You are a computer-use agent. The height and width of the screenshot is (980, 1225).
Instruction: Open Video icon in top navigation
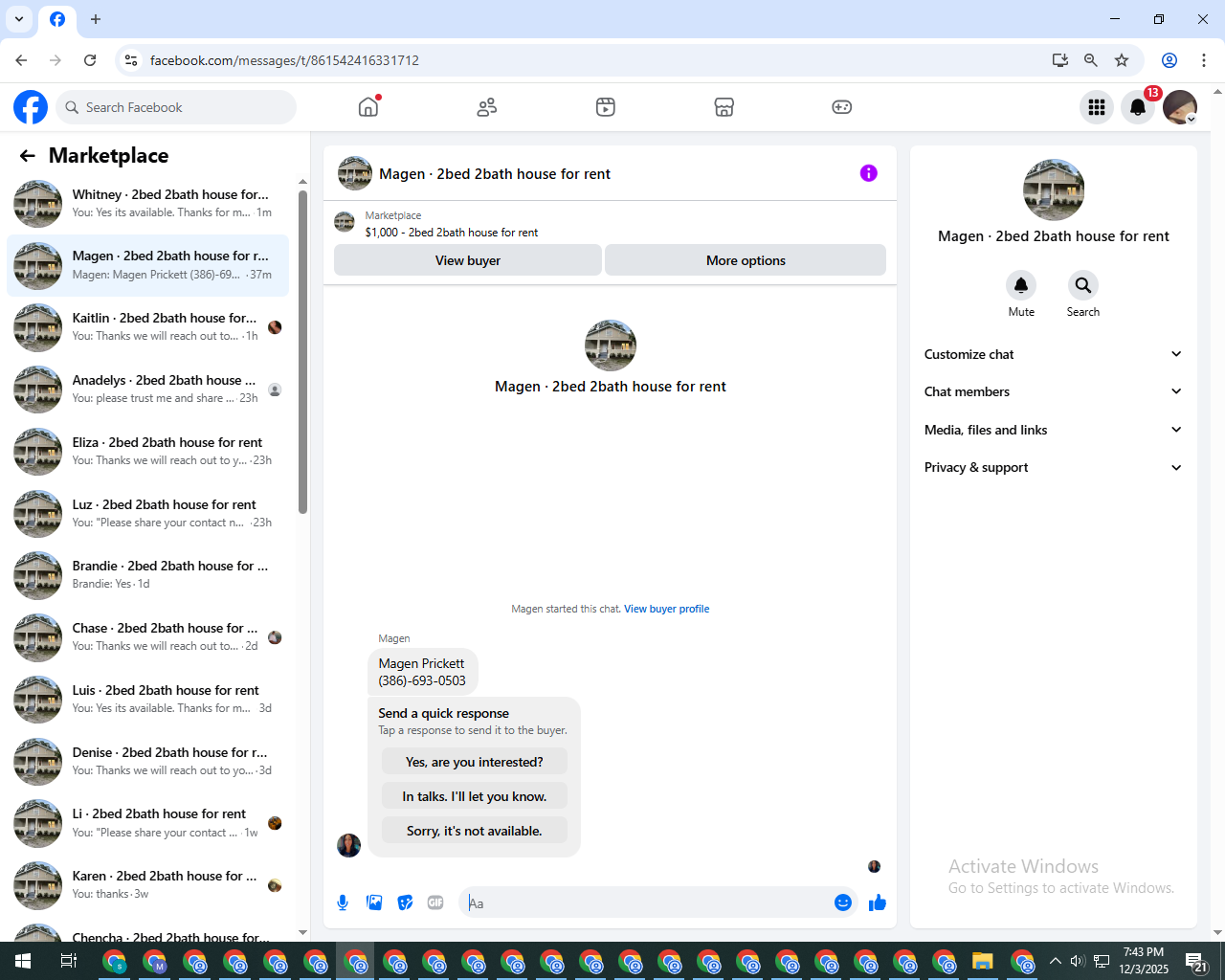[606, 107]
